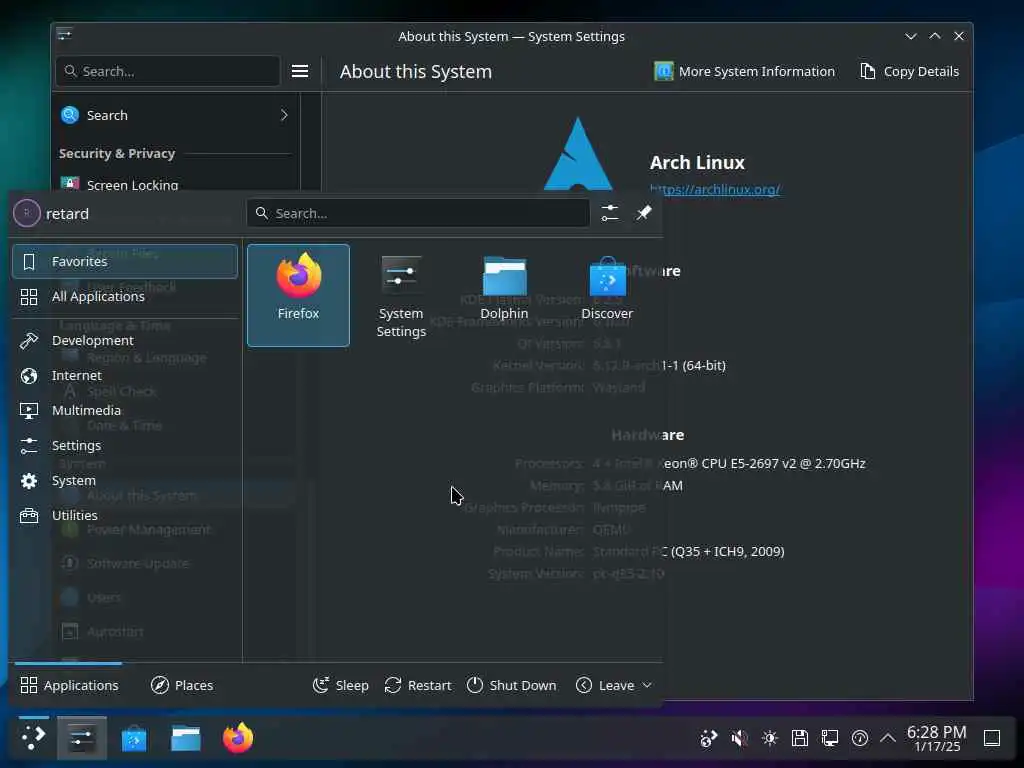Viewport: 1024px width, 768px height.
Task: Open the network tray icon
Action: click(830, 738)
